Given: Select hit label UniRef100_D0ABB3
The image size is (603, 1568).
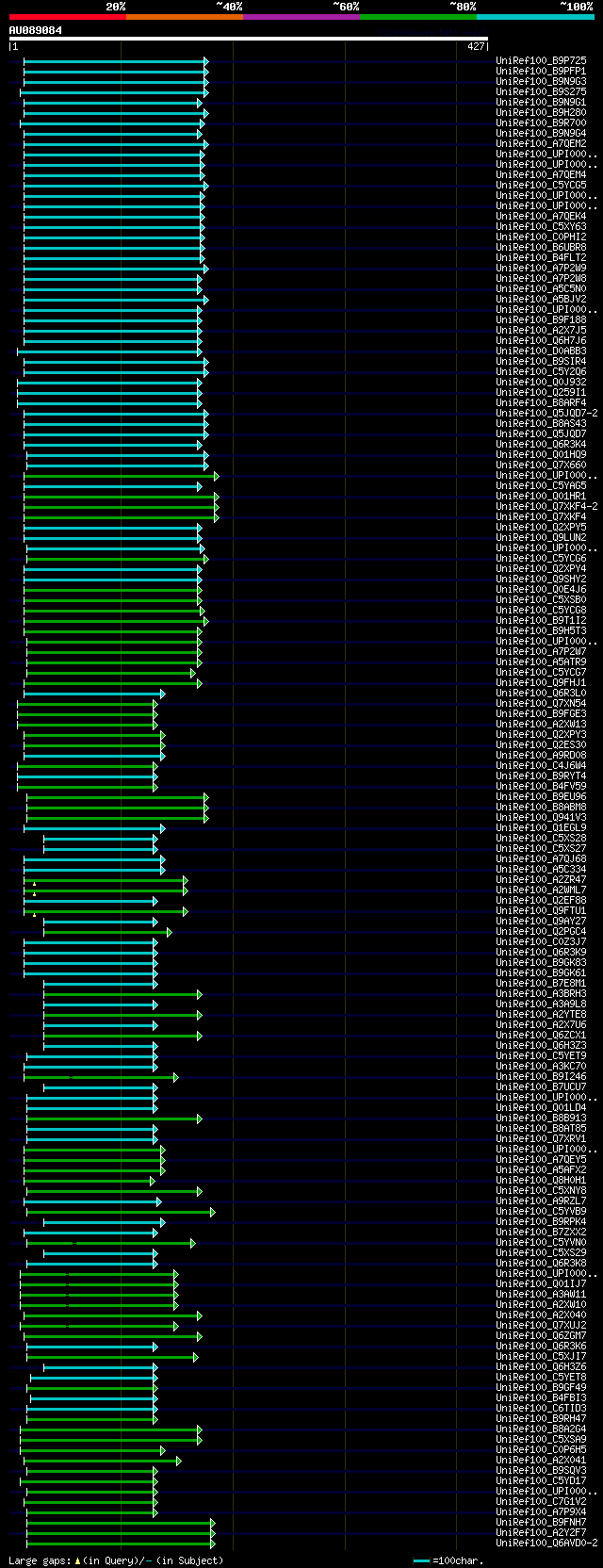Looking at the screenshot, I should (x=541, y=351).
